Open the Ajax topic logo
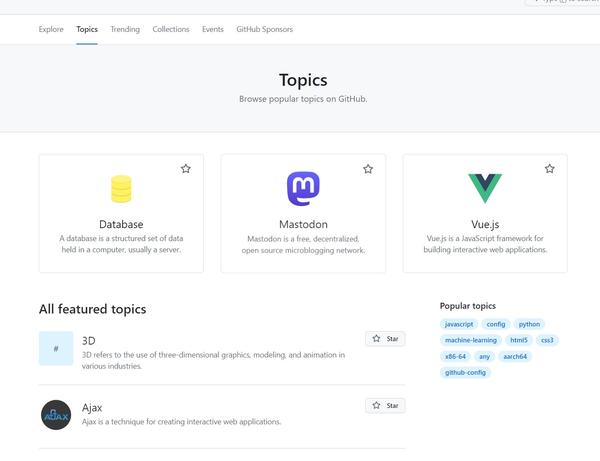The image size is (600, 461). [56, 414]
